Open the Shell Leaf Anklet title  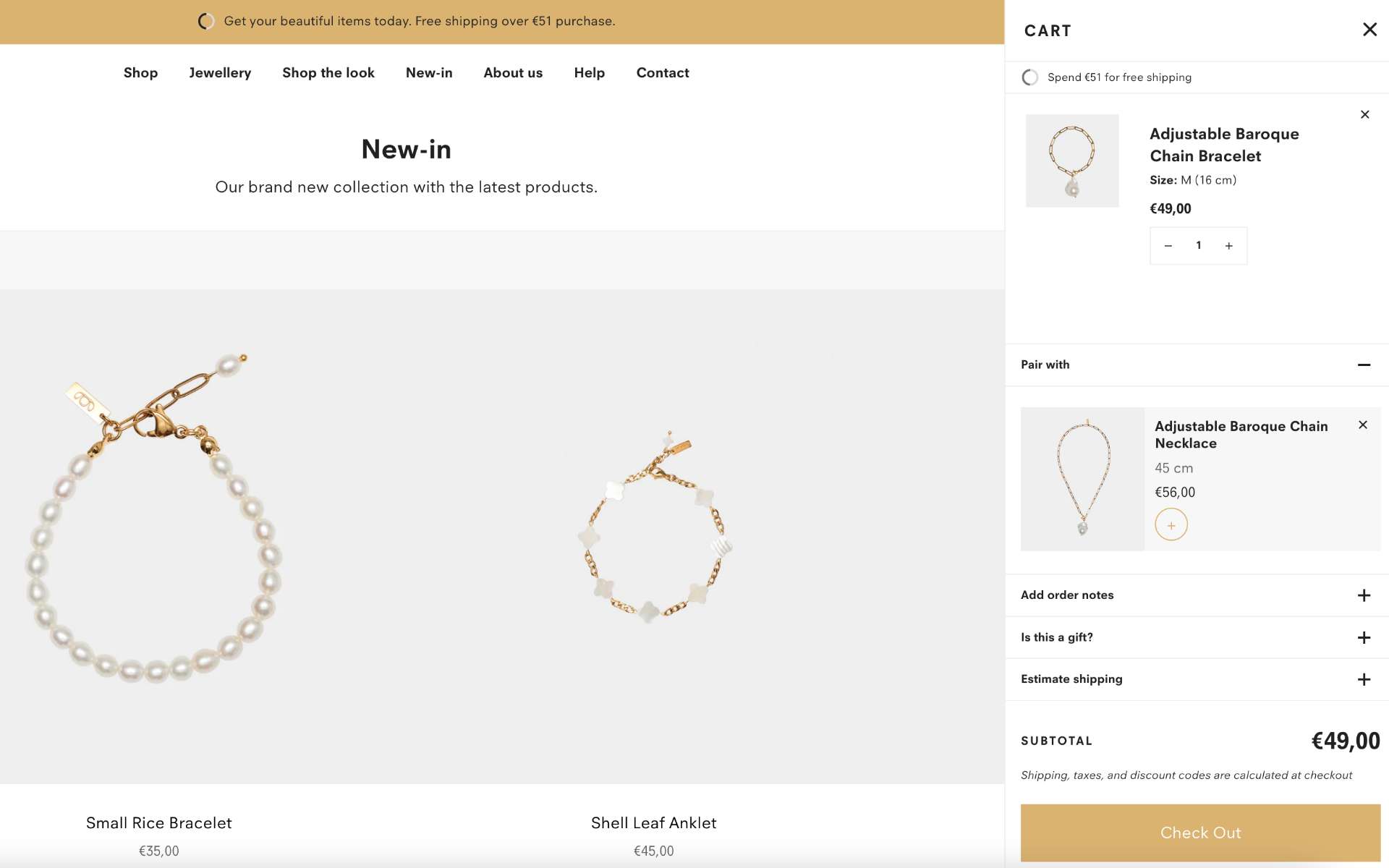653,823
